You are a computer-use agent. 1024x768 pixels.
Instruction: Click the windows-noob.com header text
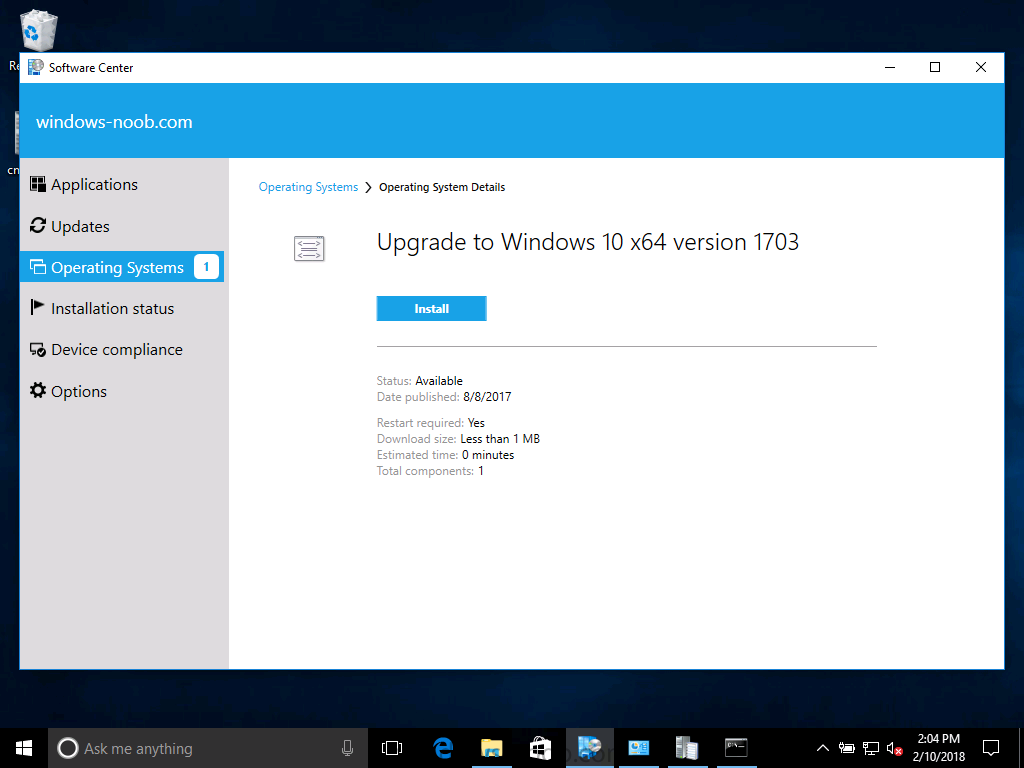pos(114,122)
